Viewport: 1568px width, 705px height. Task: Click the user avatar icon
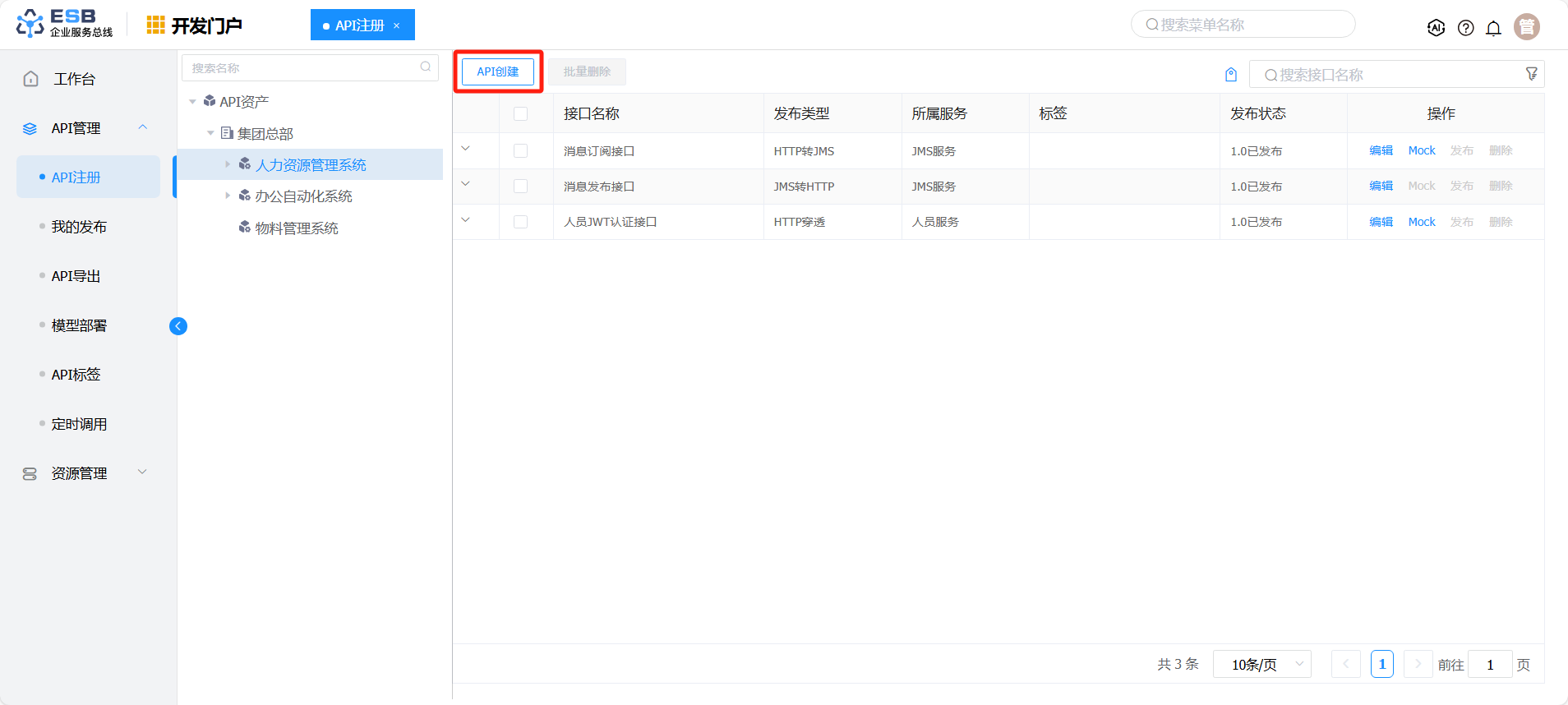click(x=1526, y=27)
